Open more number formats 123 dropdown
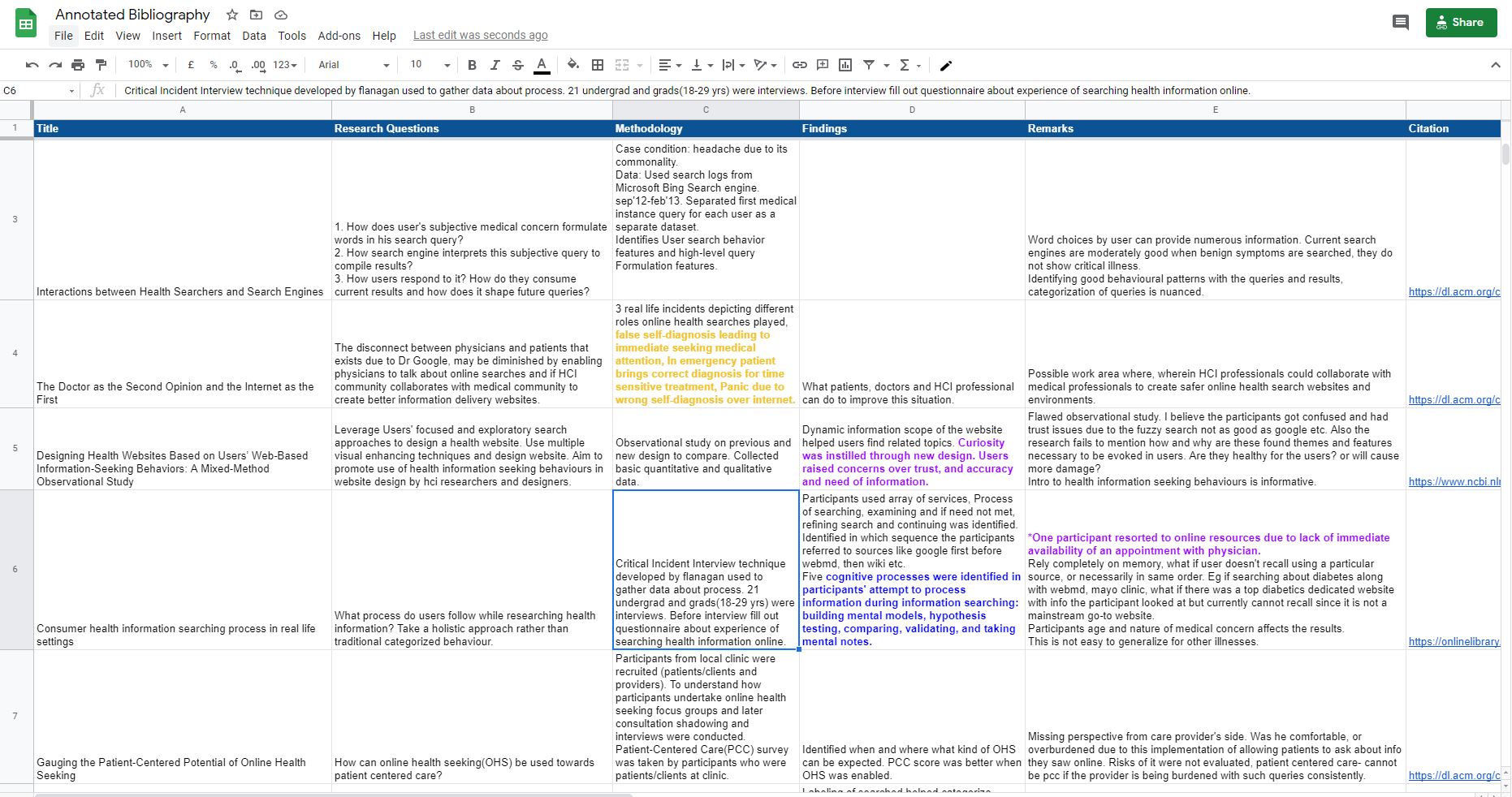 coord(285,65)
